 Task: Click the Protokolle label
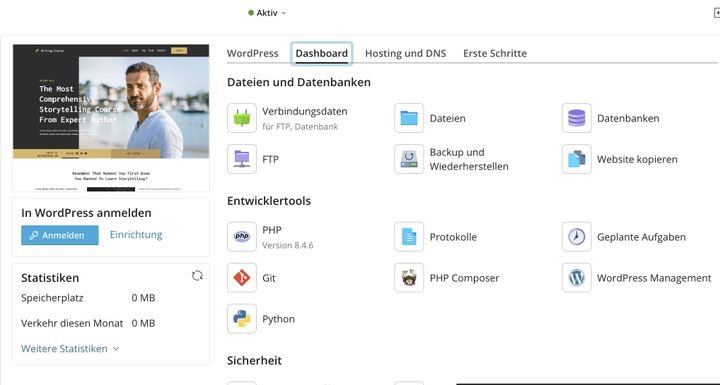(x=453, y=237)
